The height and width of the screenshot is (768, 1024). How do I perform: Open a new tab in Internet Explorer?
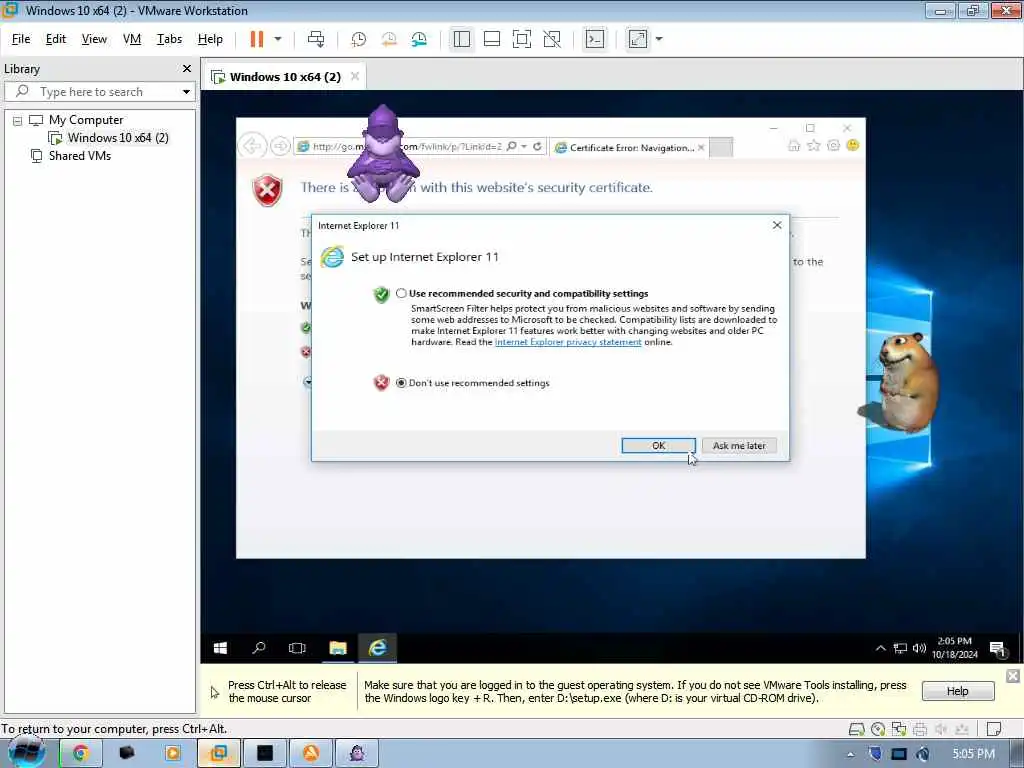point(720,148)
